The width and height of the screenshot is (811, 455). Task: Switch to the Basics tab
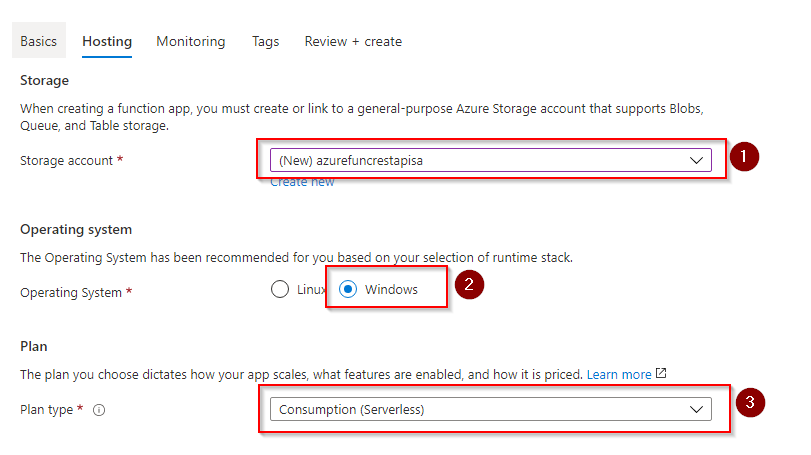coord(39,41)
